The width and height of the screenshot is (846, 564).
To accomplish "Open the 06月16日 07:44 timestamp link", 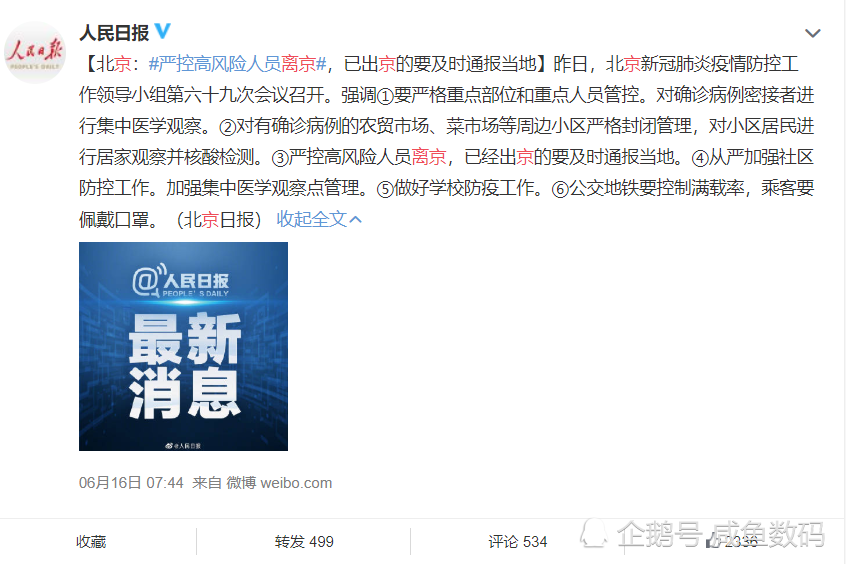I will [x=131, y=483].
